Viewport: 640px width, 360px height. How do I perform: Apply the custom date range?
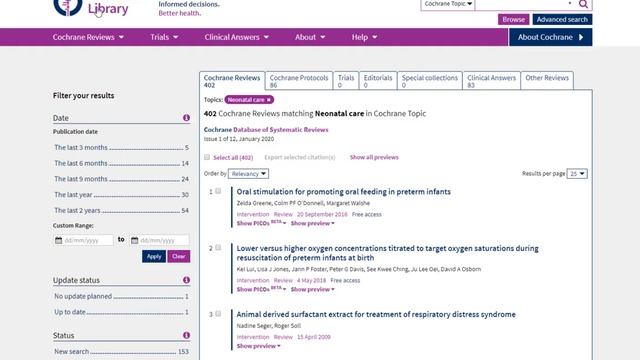coord(154,256)
